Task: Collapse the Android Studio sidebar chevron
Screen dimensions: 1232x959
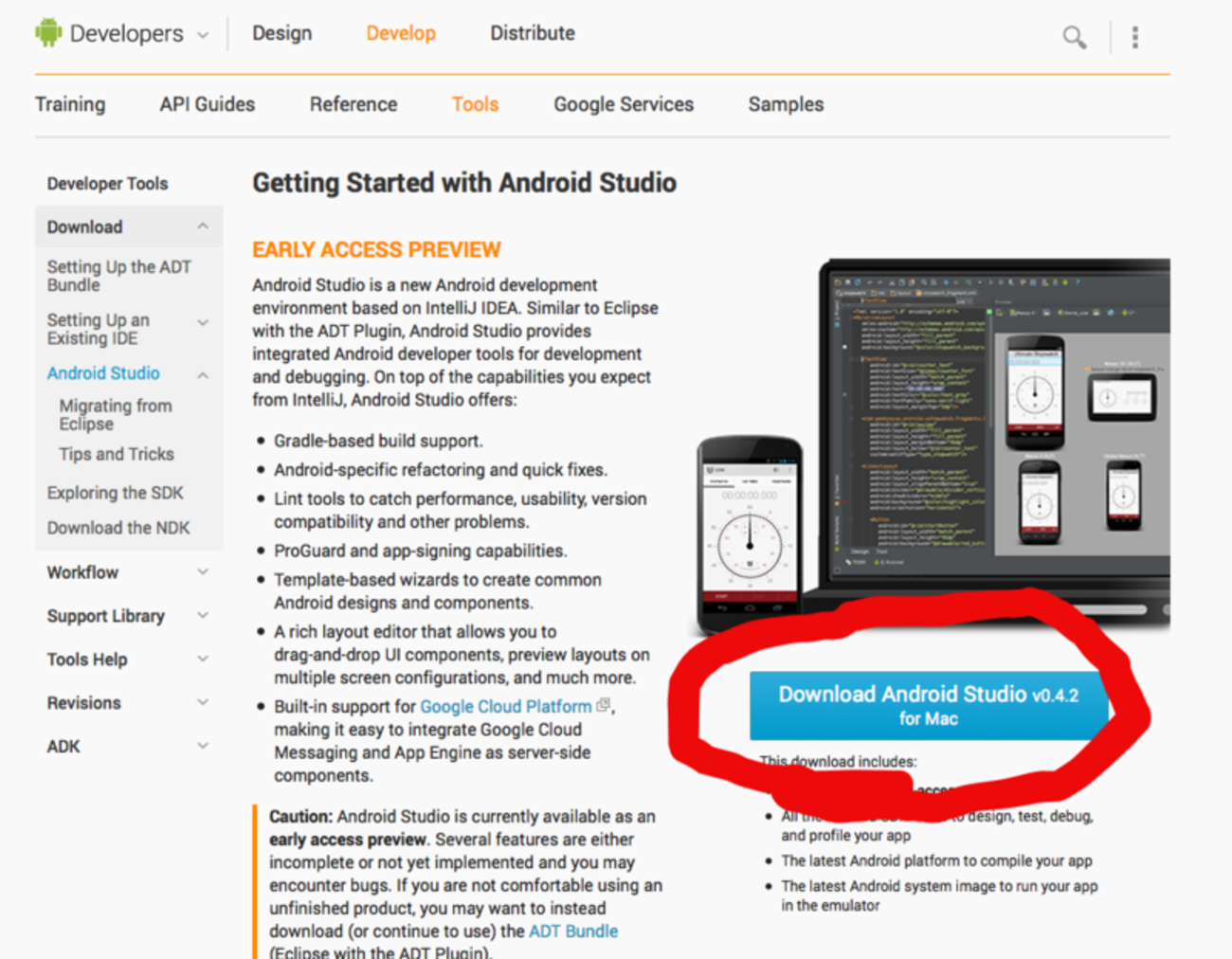Action: coord(203,375)
